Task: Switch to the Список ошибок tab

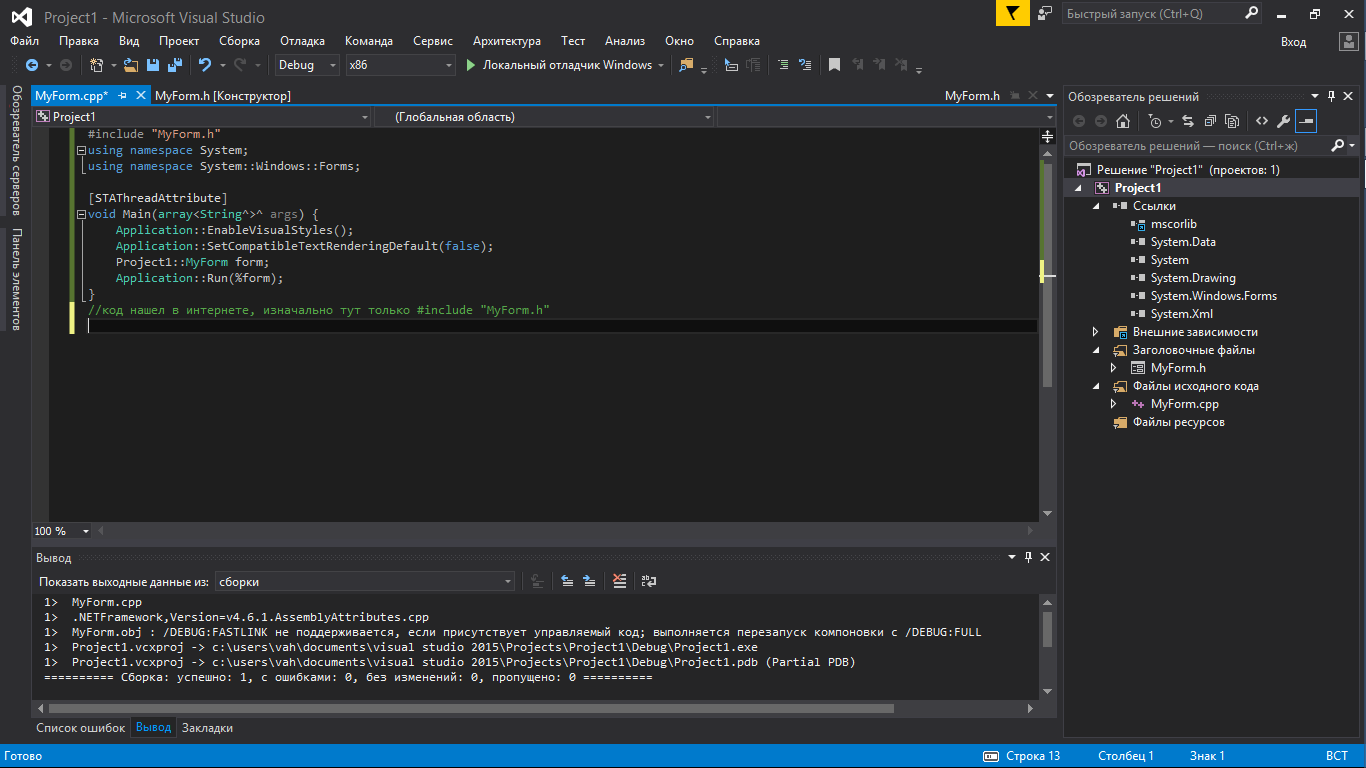Action: point(81,728)
